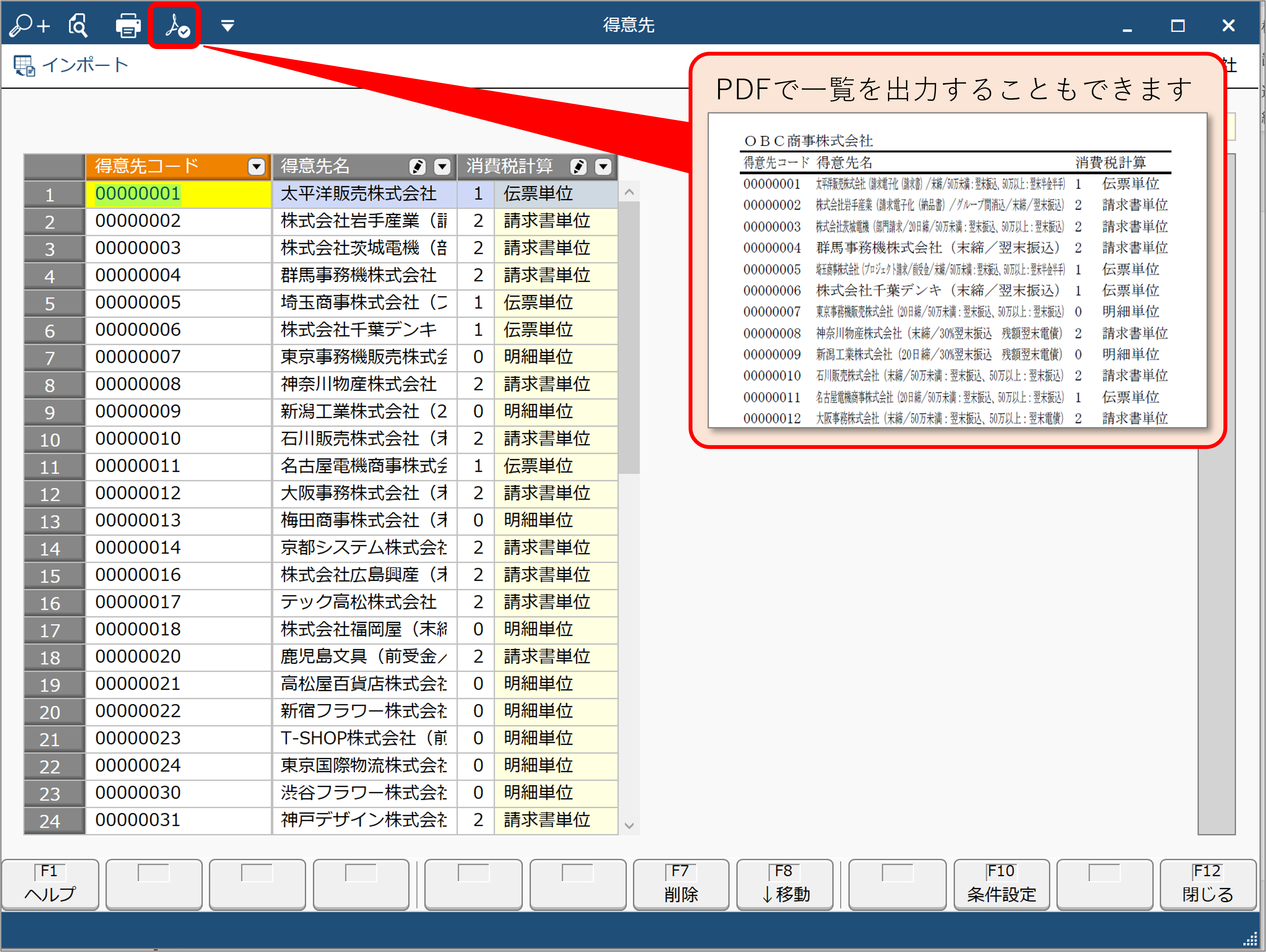Click the grid vertical scrollbar thumb
1266x952 pixels.
coord(629,338)
